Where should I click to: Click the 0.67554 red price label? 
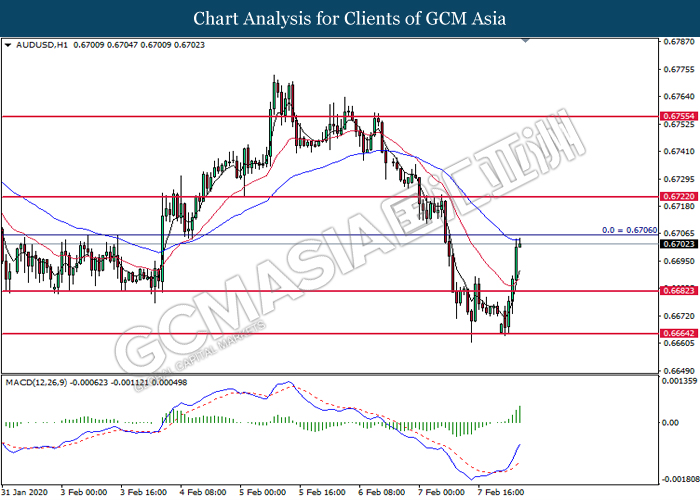click(679, 116)
